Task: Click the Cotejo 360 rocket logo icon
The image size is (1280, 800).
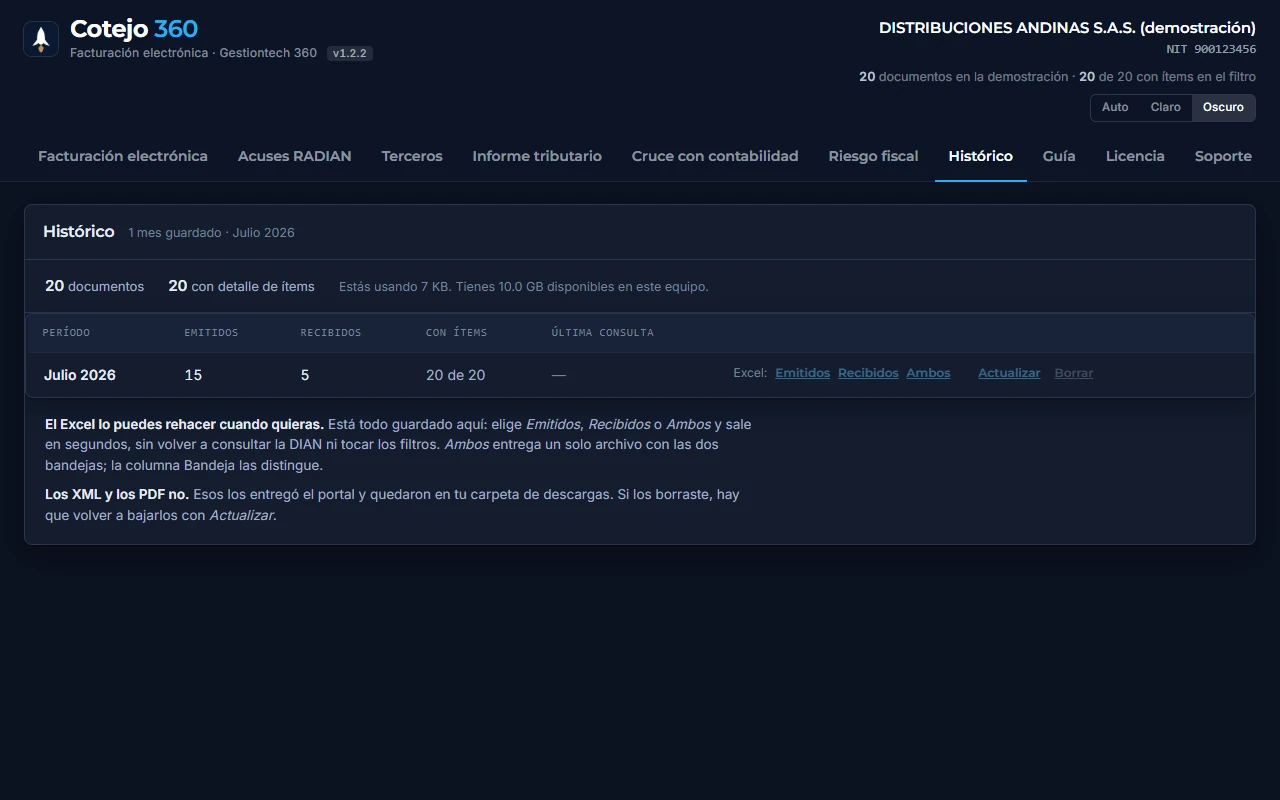Action: (x=41, y=39)
